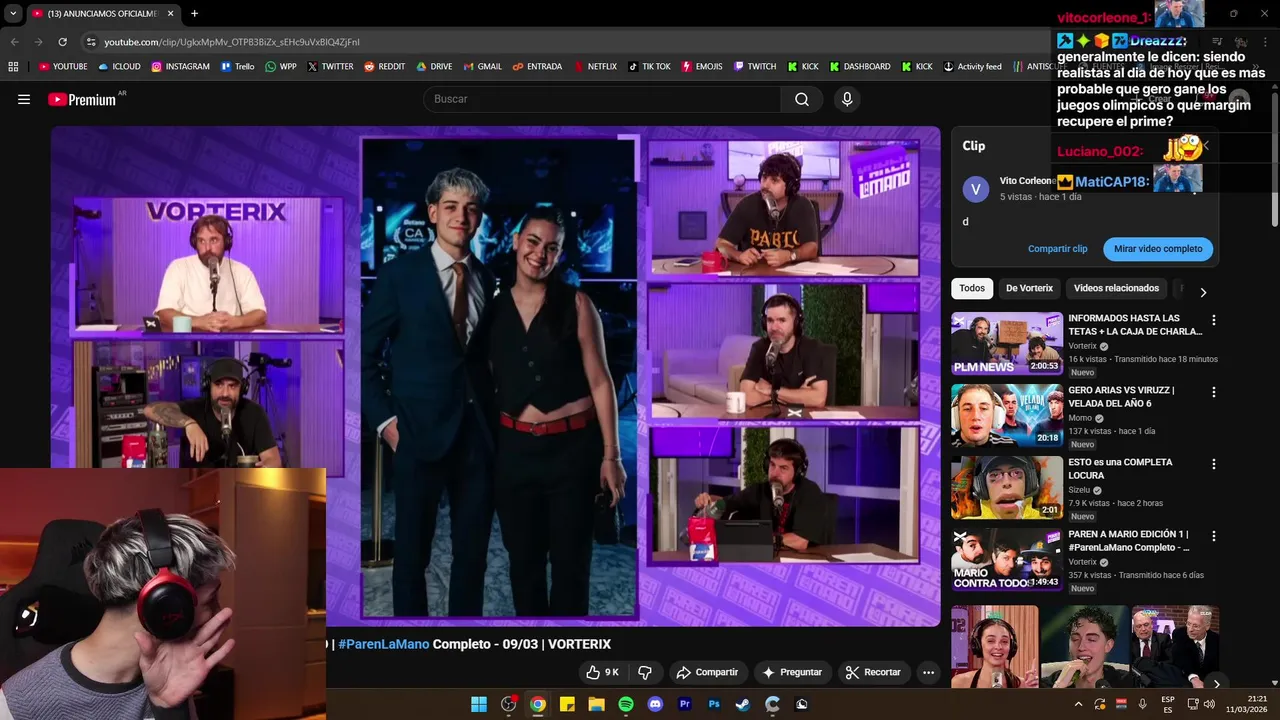Open the GMAIL bookmark
Viewport: 1280px width, 720px height.
click(x=483, y=67)
